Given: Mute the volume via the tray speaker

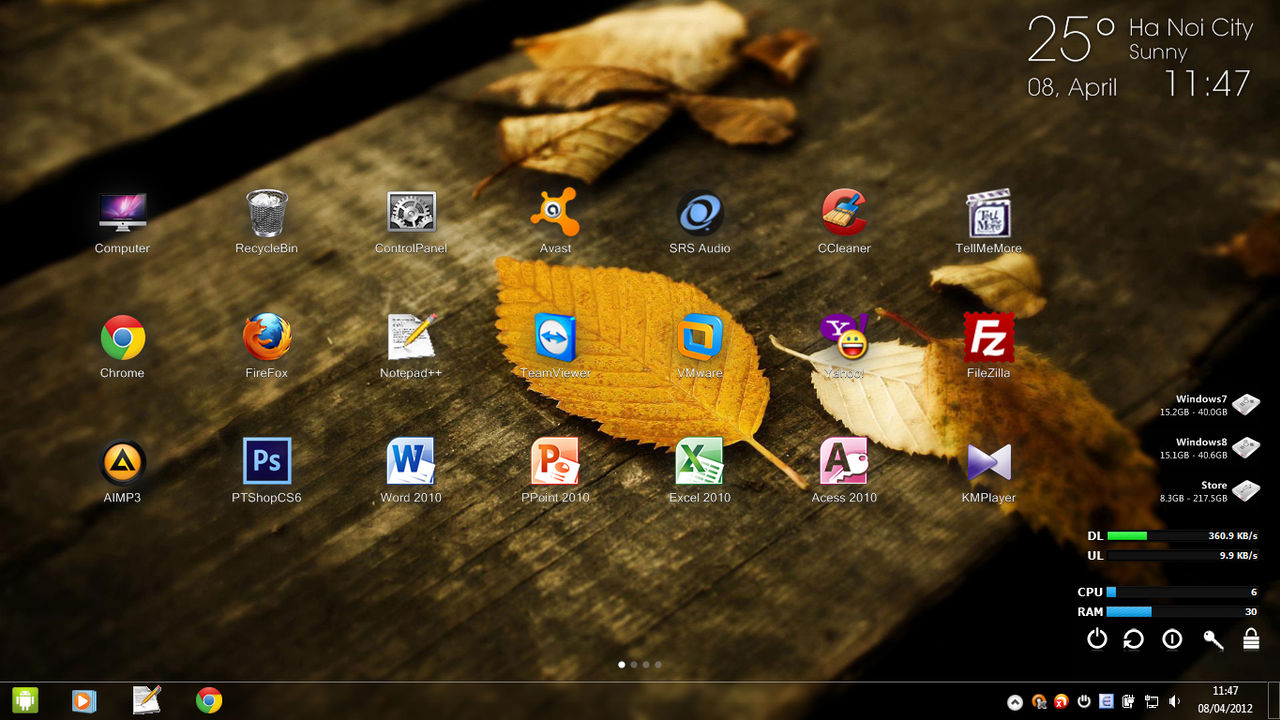Looking at the screenshot, I should click(x=1176, y=701).
